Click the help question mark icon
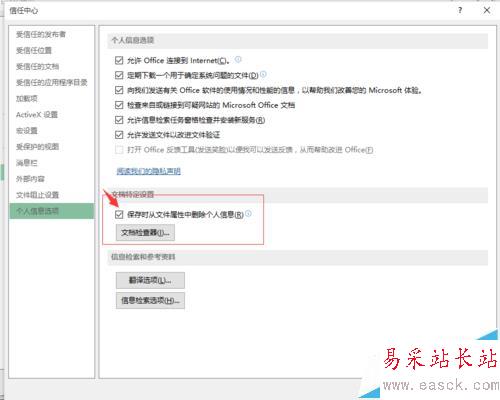The height and width of the screenshot is (400, 500). 460,10
